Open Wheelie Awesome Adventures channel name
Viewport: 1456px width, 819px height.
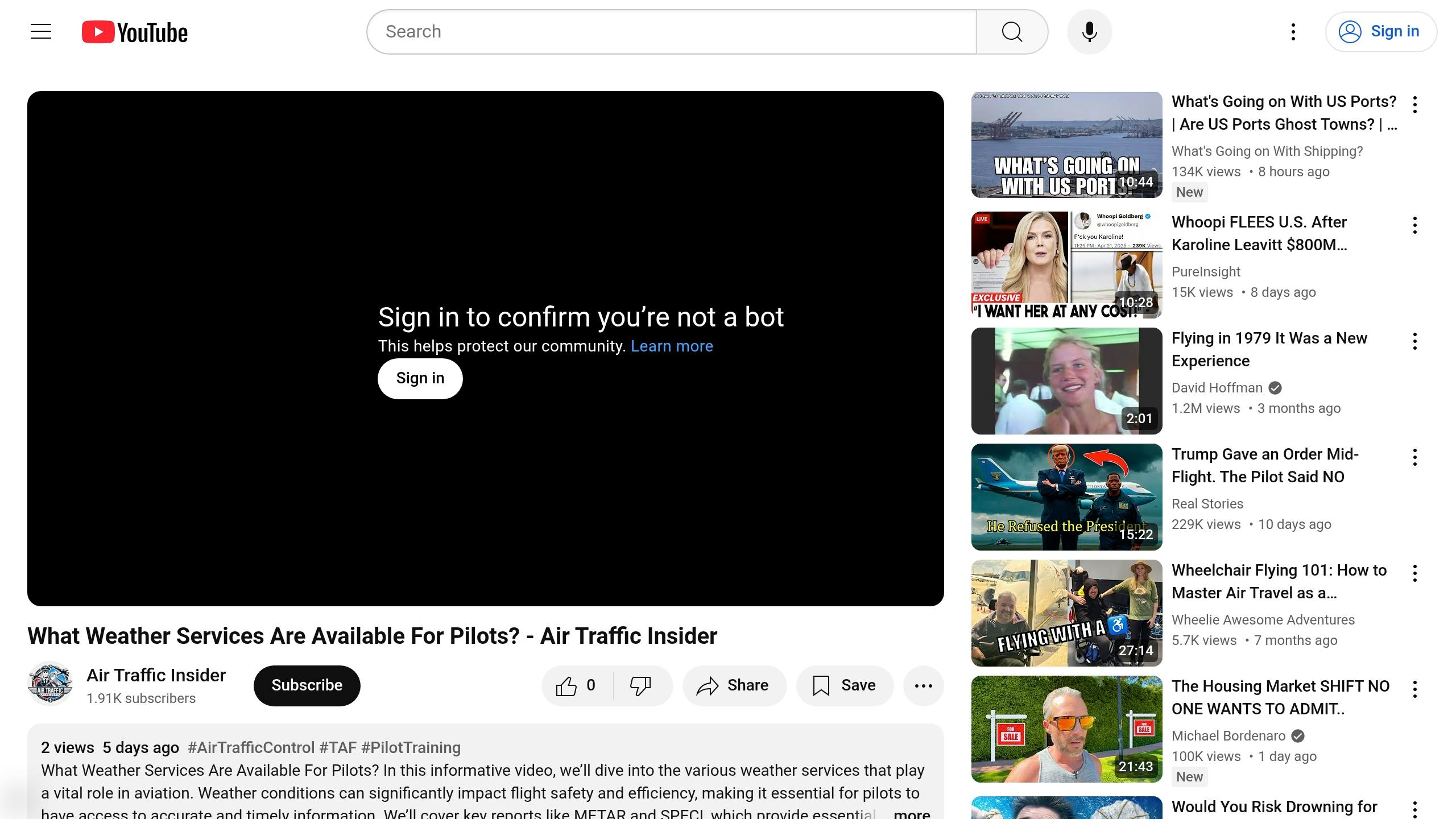point(1263,620)
